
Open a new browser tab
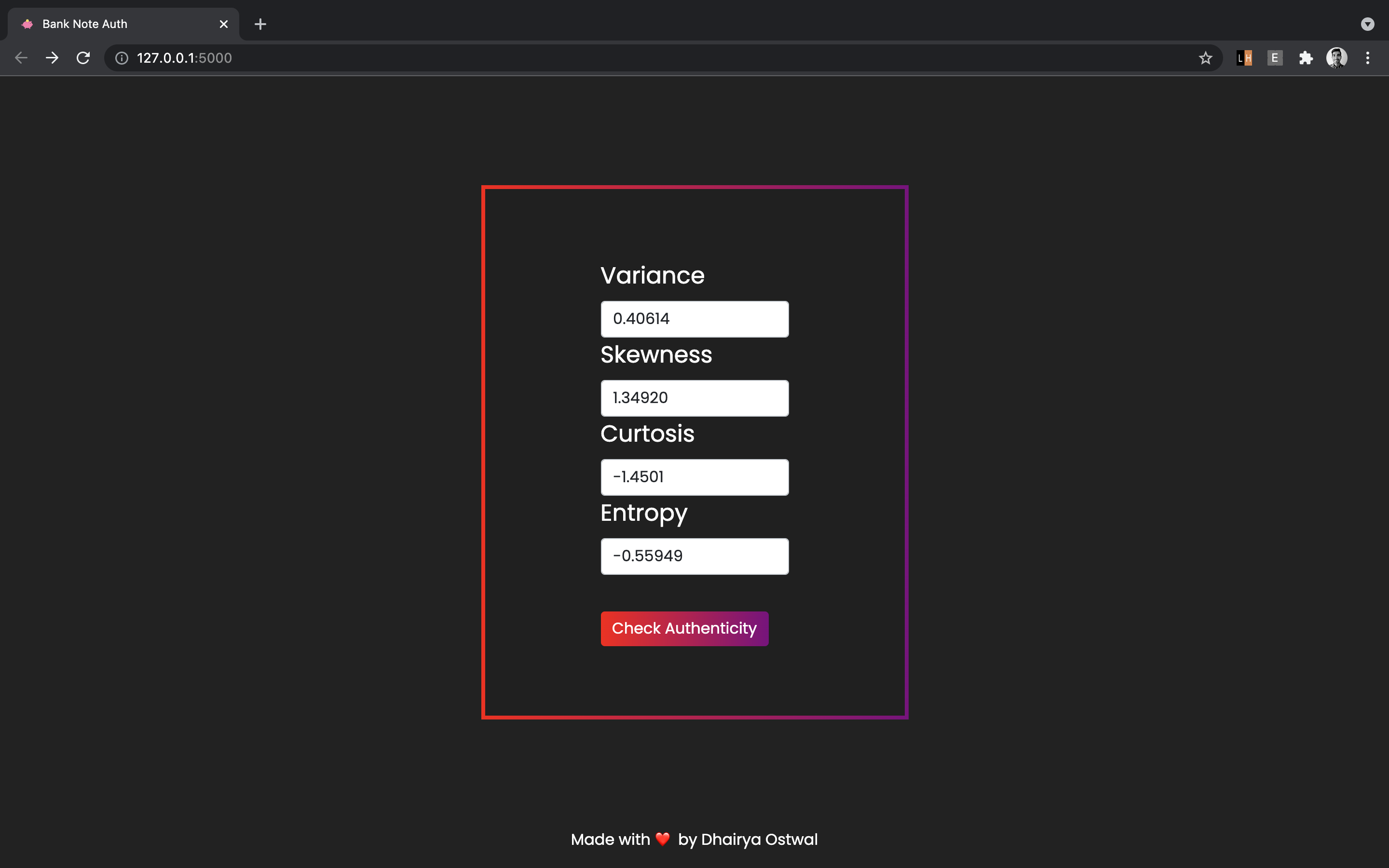tap(260, 24)
